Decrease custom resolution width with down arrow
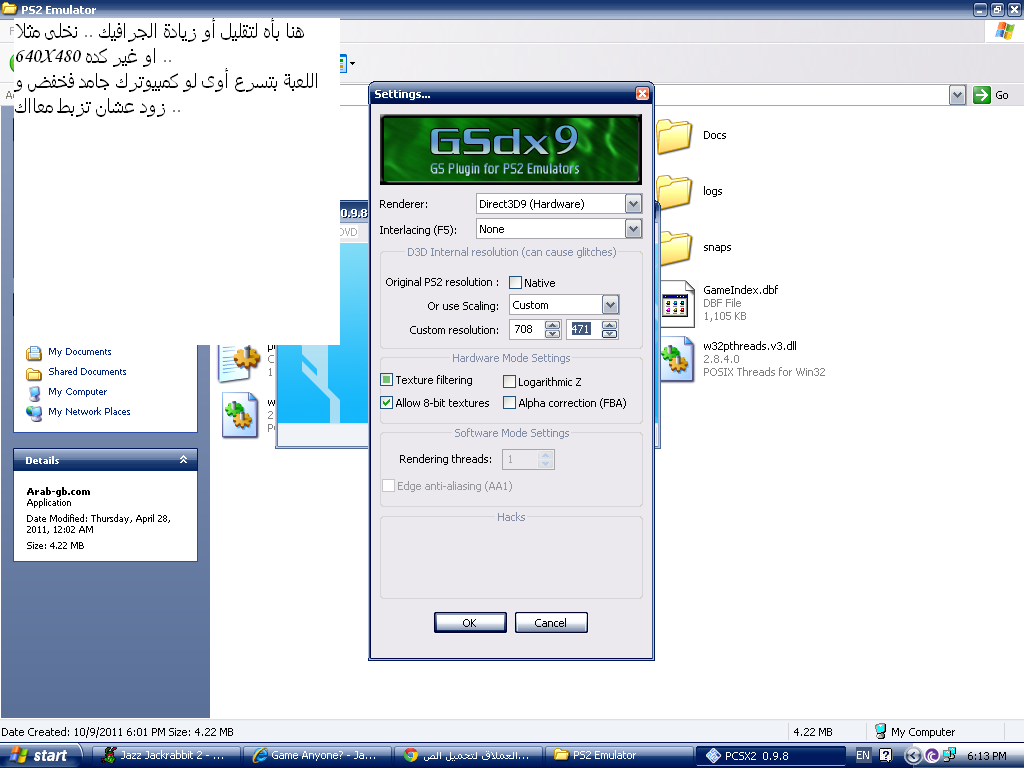 (x=552, y=334)
